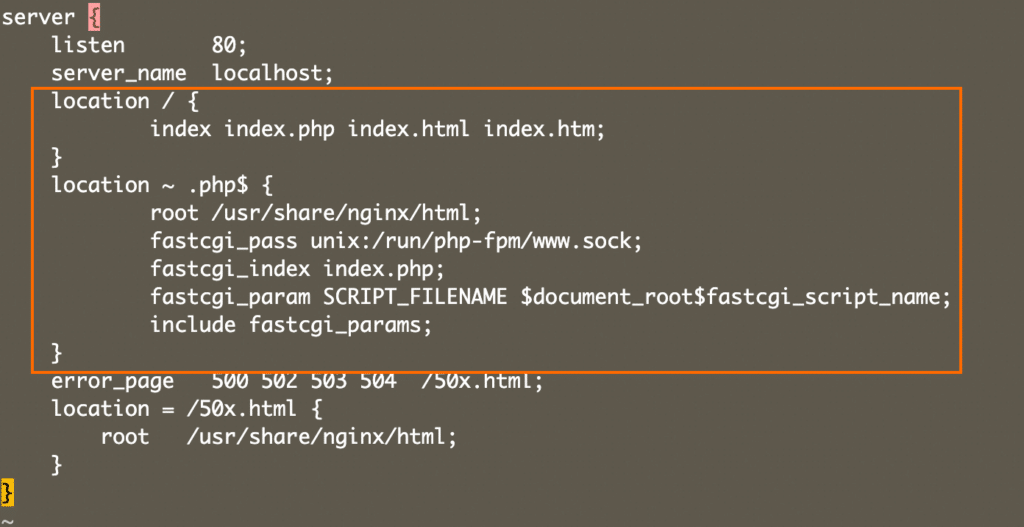Image resolution: width=1024 pixels, height=527 pixels.
Task: Click the server_name localhost text
Action: [192, 73]
